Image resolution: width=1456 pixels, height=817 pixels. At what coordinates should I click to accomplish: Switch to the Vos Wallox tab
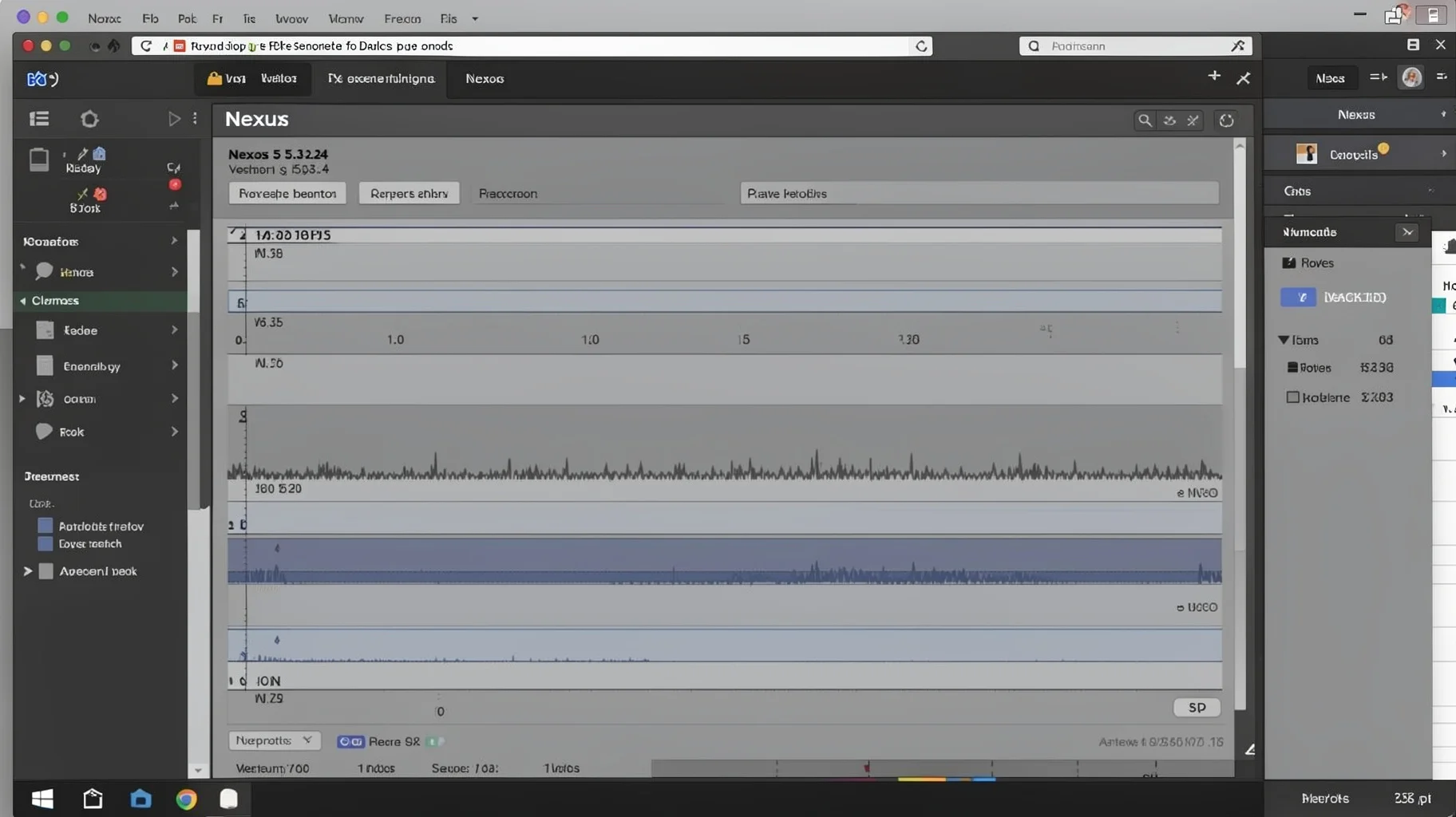coord(252,78)
